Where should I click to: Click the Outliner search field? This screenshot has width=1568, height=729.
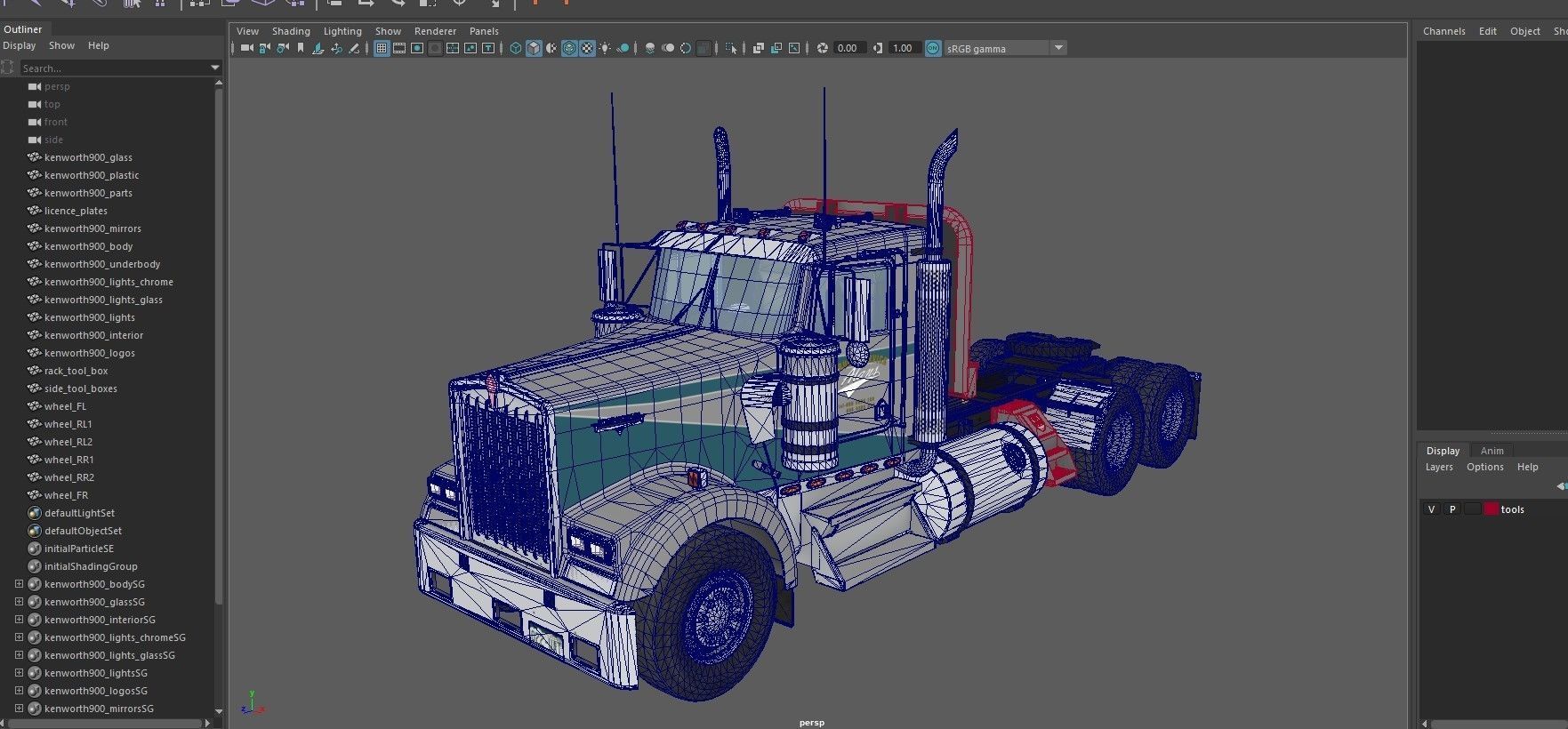point(114,68)
